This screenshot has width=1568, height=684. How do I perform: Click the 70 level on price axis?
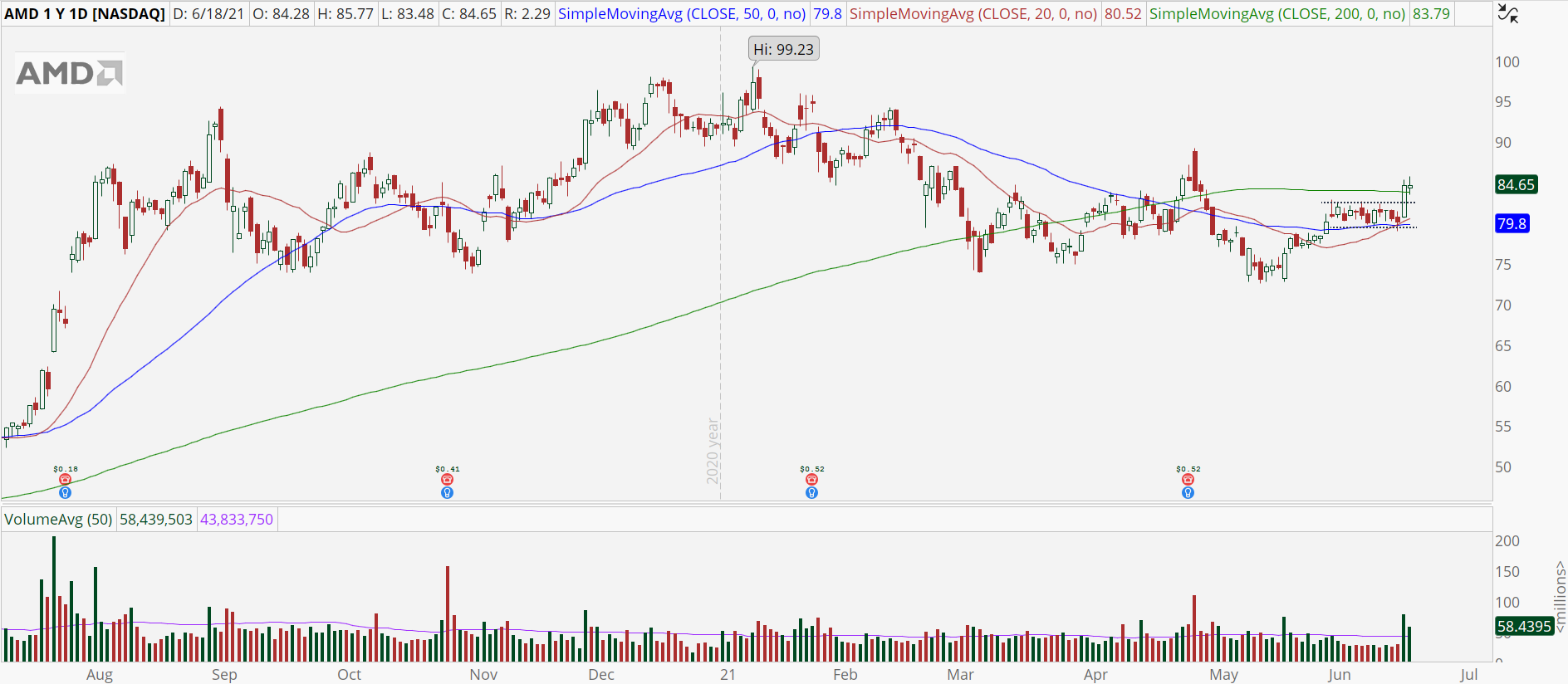[x=1503, y=305]
